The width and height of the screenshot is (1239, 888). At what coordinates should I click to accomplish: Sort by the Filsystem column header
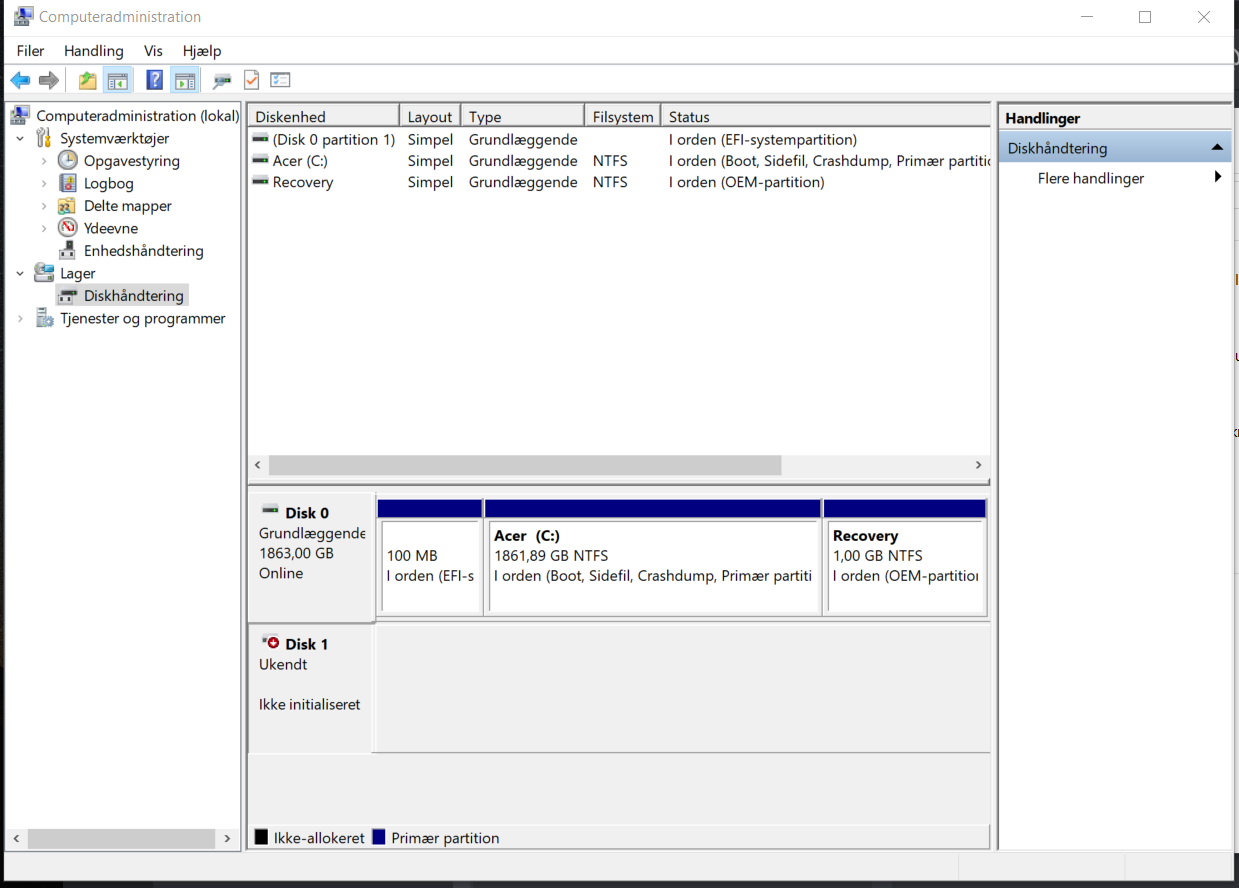tap(622, 117)
